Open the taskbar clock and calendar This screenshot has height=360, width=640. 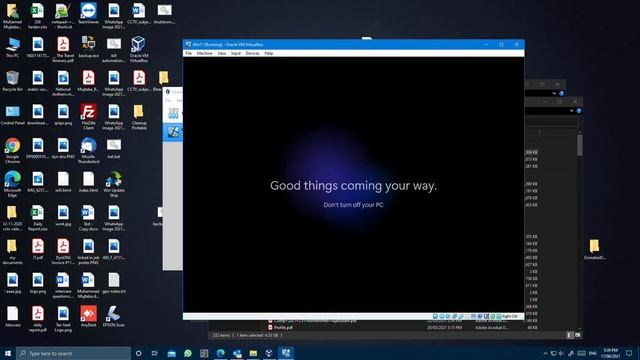point(611,353)
